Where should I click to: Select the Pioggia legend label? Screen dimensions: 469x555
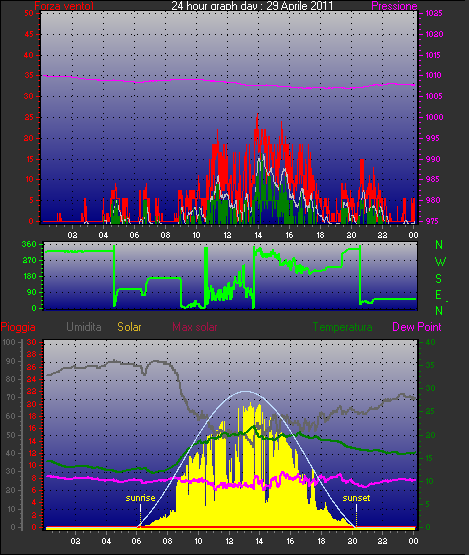pos(18,327)
